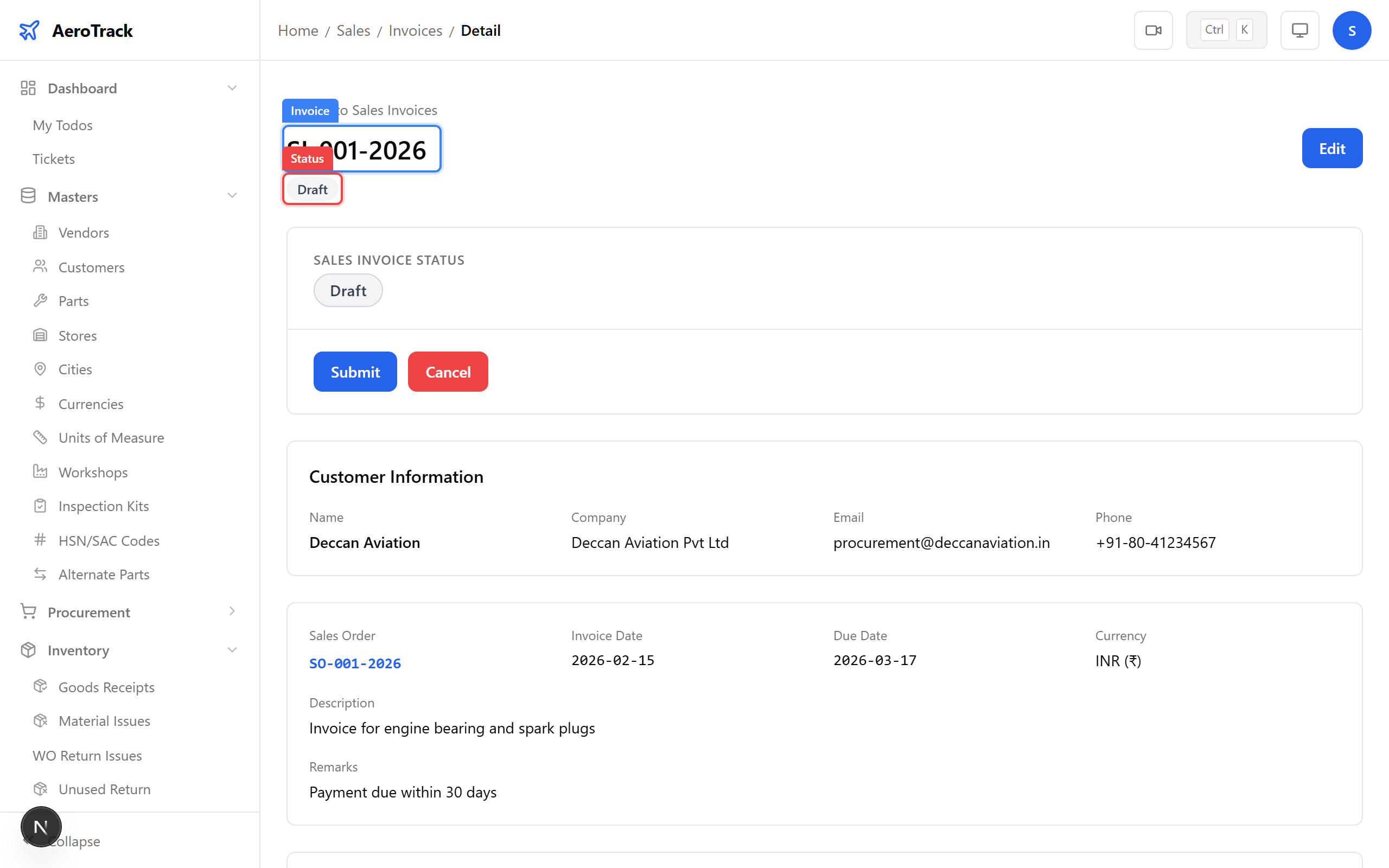Open the Customers master icon
The height and width of the screenshot is (868, 1389).
click(40, 266)
